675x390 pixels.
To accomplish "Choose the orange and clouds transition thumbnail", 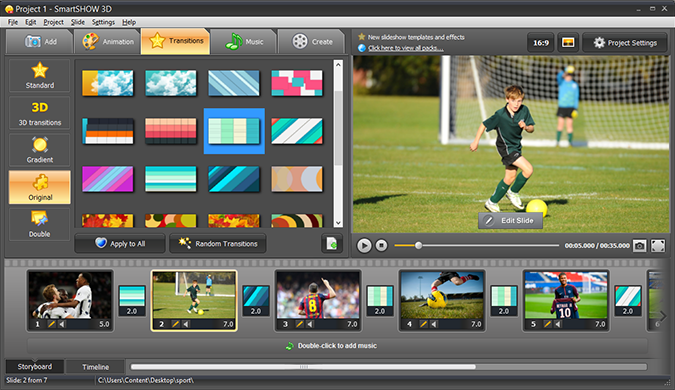I will [x=108, y=83].
